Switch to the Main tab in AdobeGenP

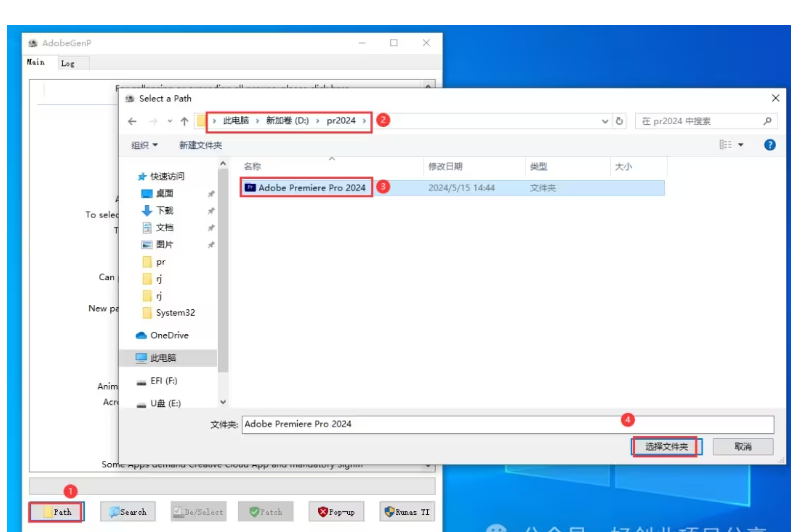click(x=36, y=62)
